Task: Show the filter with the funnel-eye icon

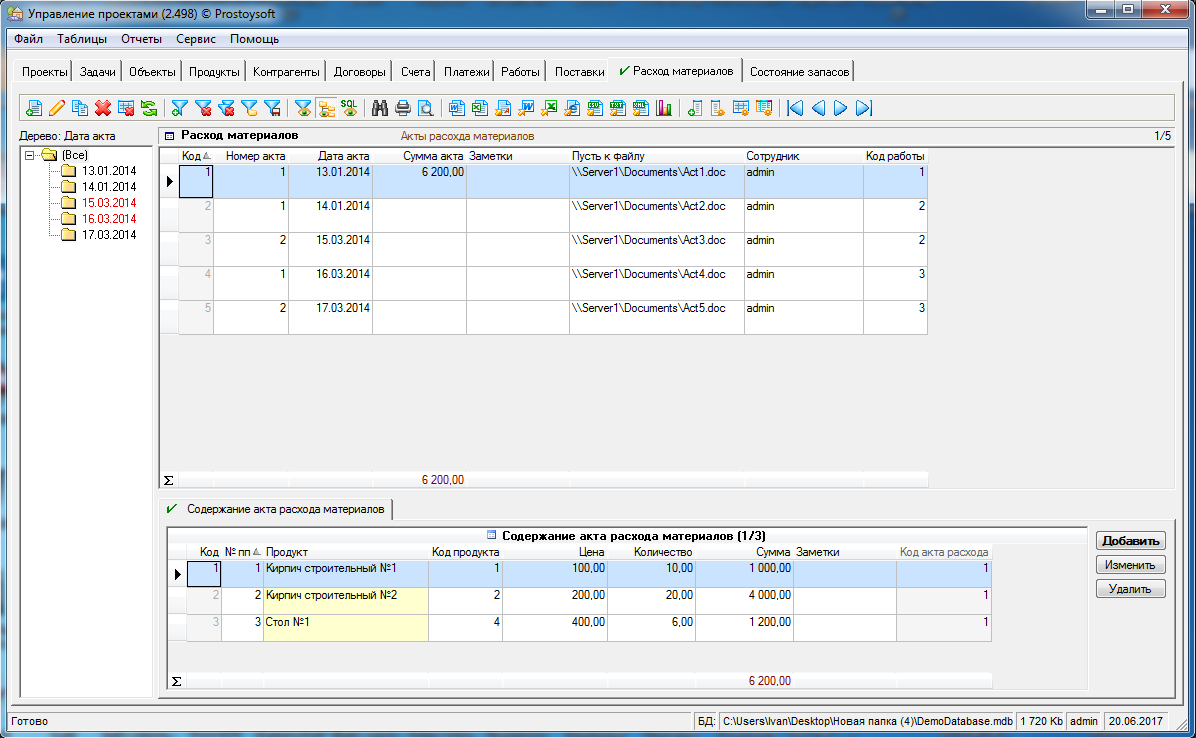Action: [x=304, y=108]
